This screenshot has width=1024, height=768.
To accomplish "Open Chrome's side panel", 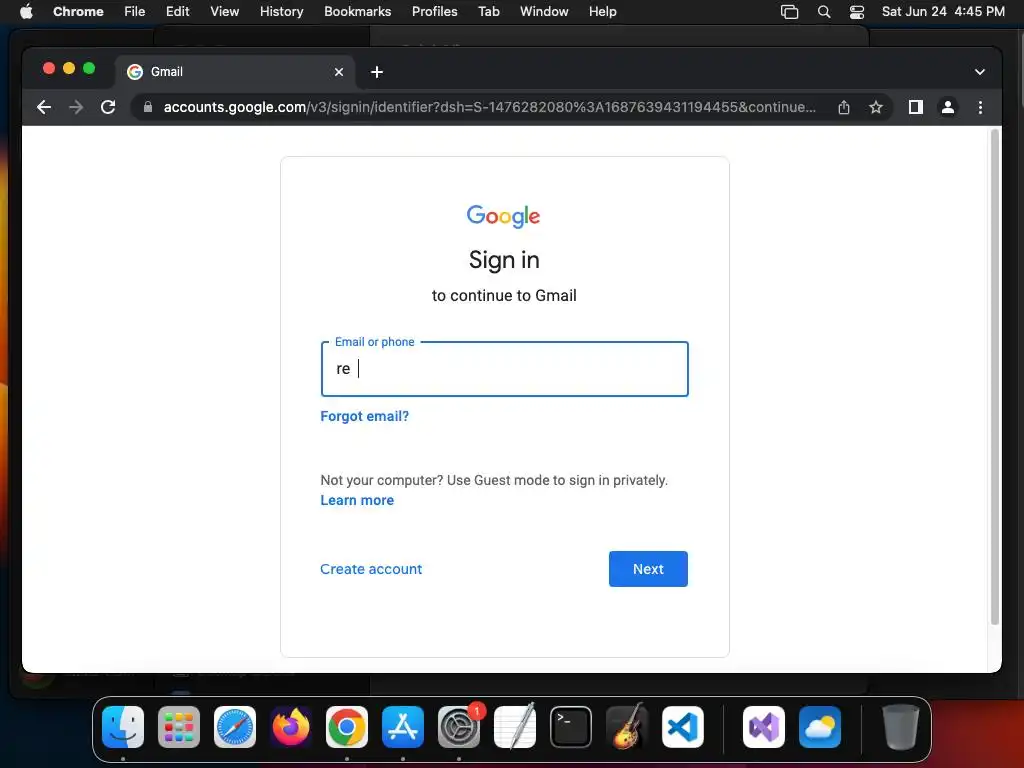I will point(916,107).
